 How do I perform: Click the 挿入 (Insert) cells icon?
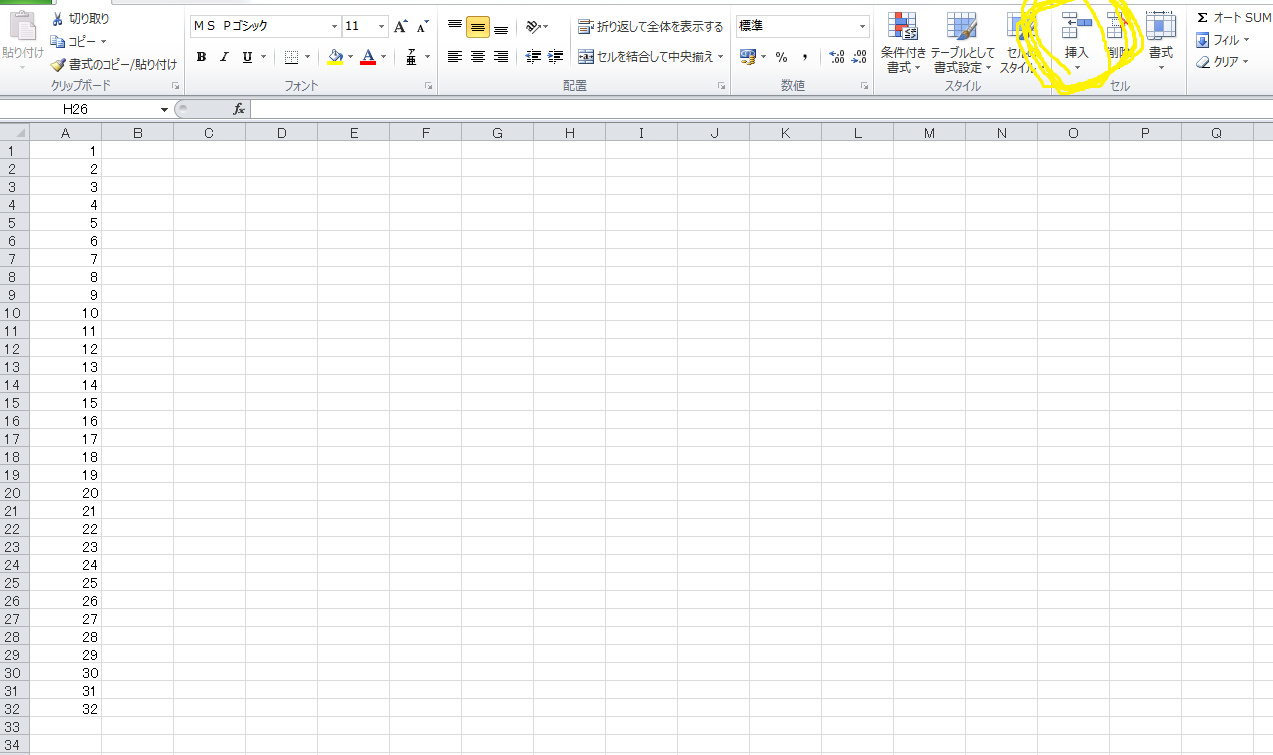pos(1076,30)
